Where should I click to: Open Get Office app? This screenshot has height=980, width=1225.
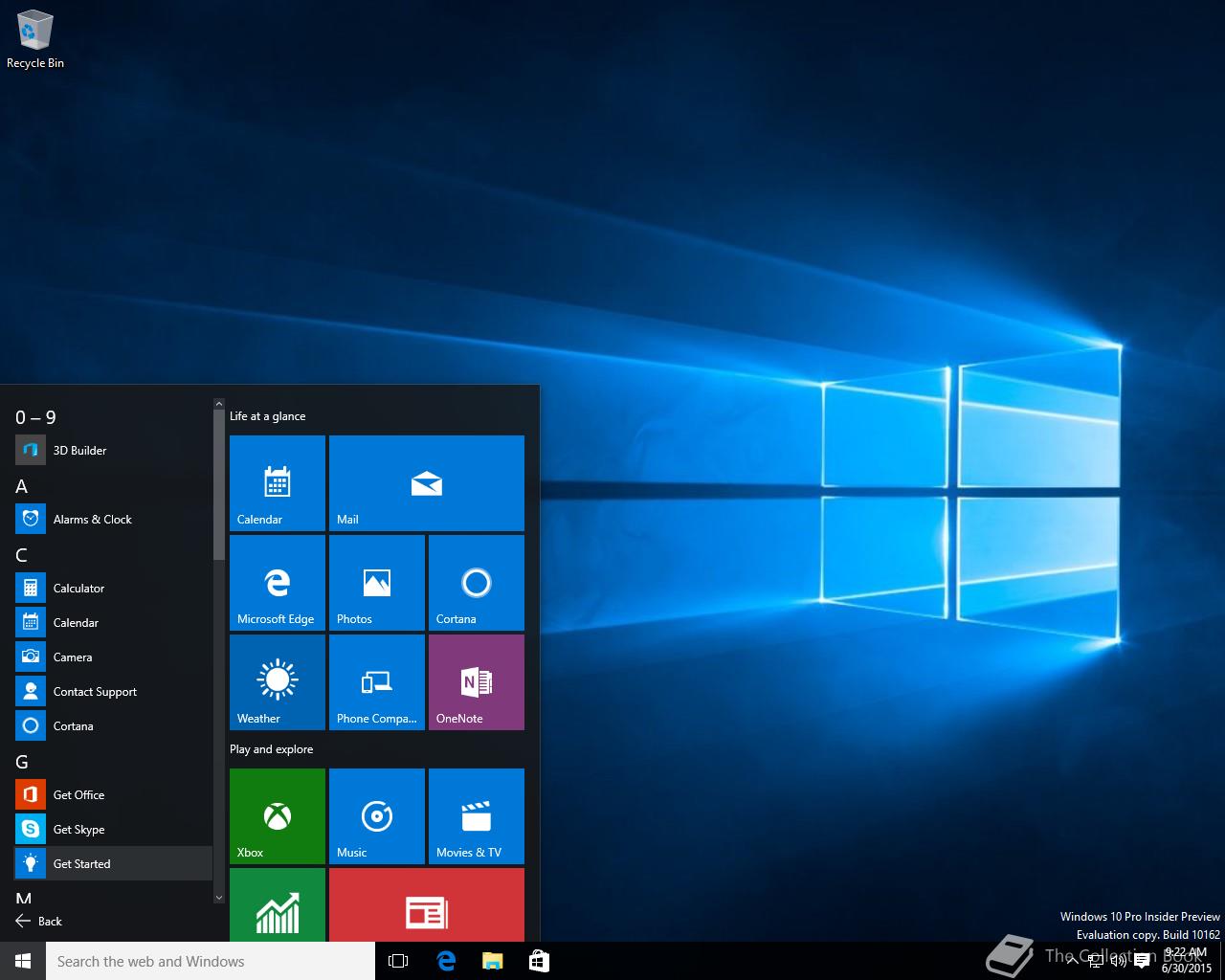(113, 794)
